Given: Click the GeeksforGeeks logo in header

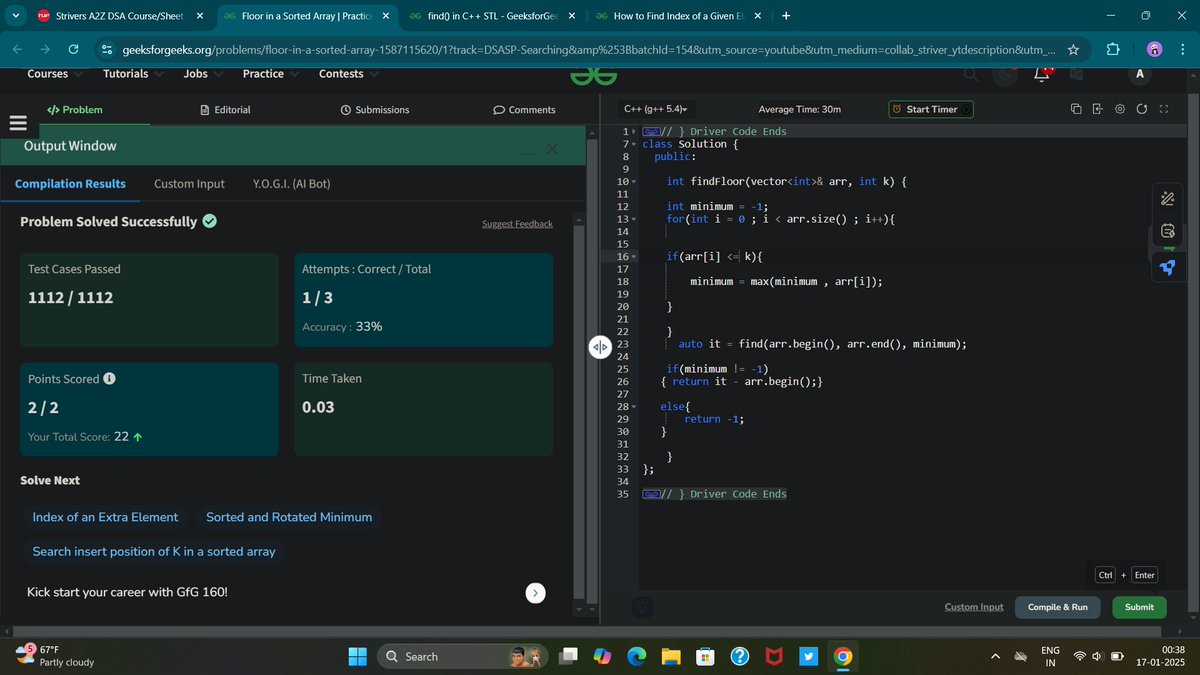Looking at the screenshot, I should 594,74.
